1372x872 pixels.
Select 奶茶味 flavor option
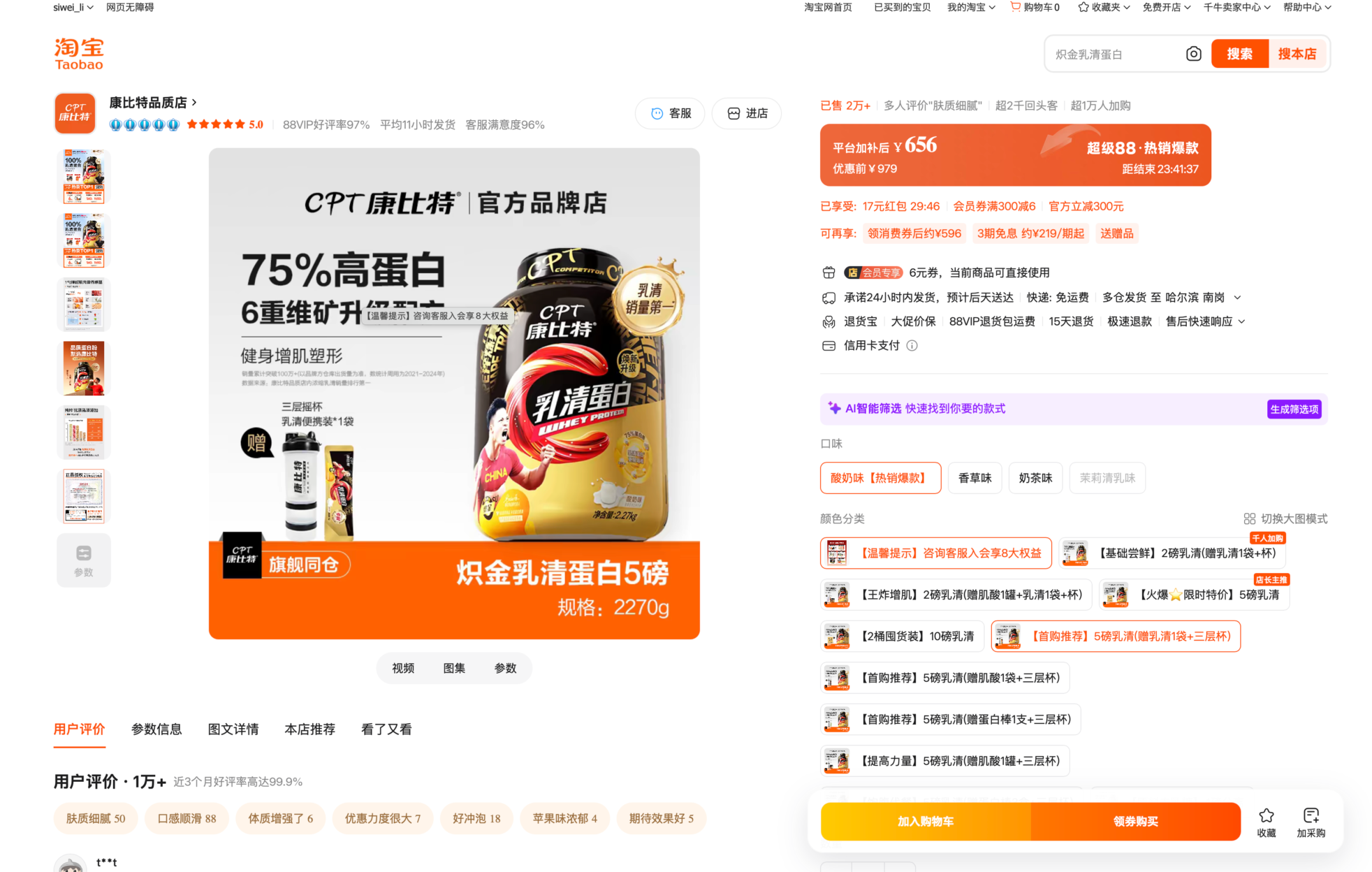coord(1035,478)
